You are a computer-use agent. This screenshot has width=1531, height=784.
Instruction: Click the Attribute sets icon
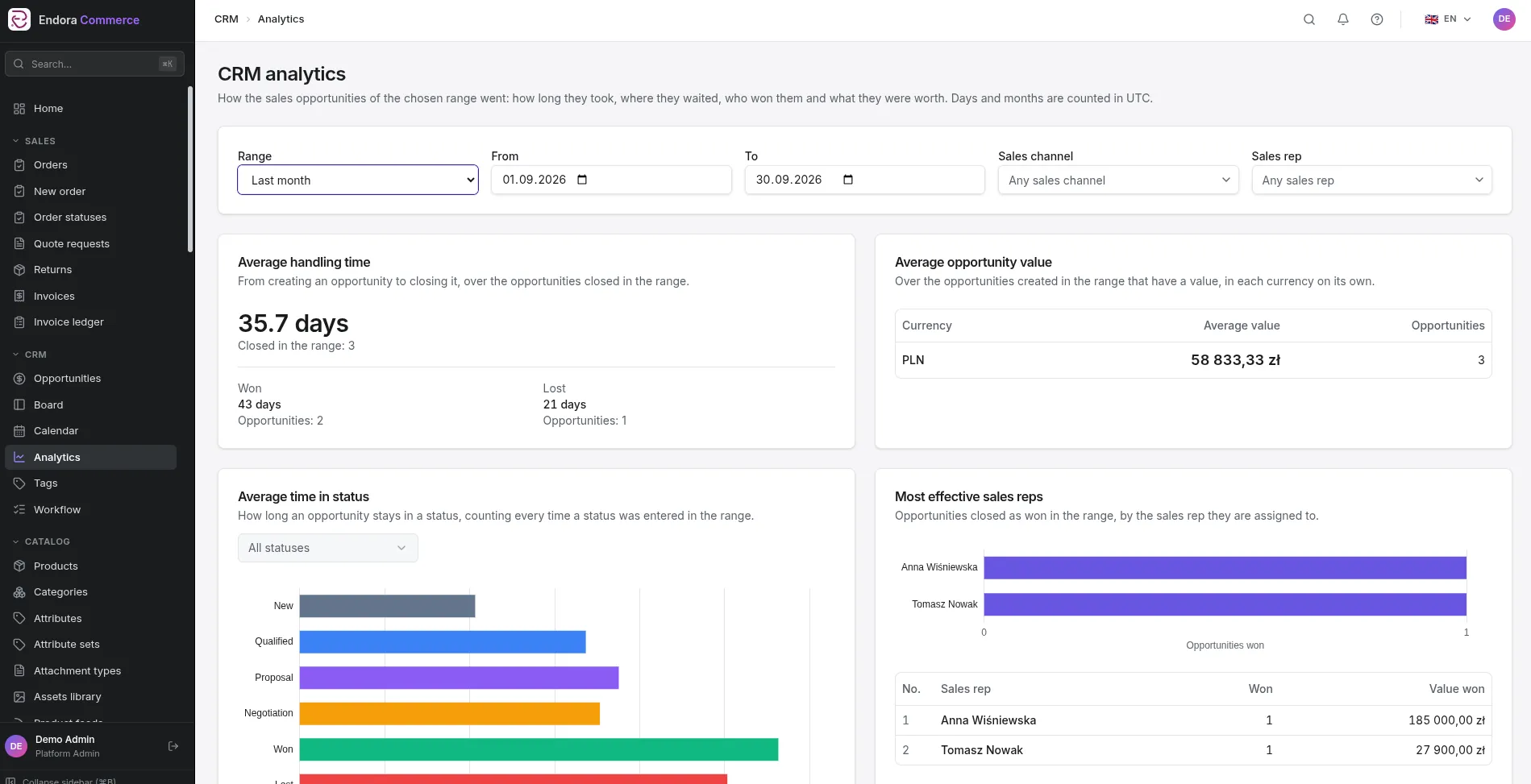(x=19, y=645)
